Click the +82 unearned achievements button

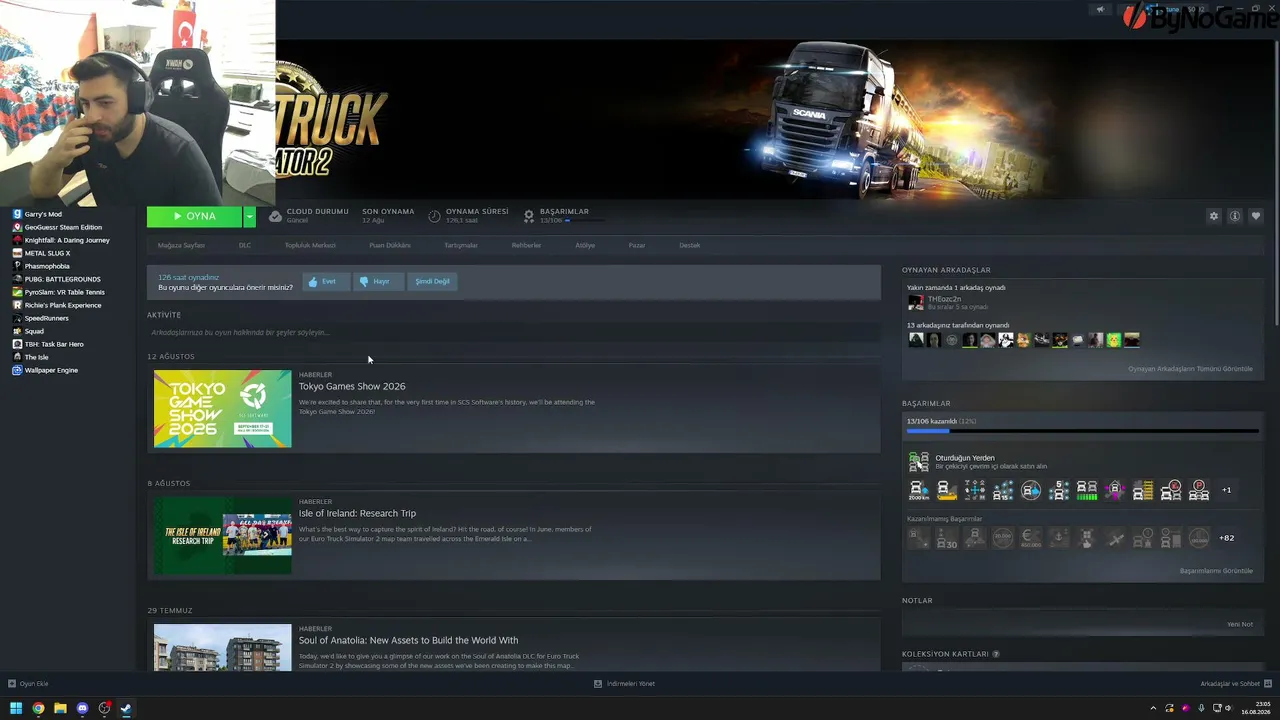[x=1227, y=538]
